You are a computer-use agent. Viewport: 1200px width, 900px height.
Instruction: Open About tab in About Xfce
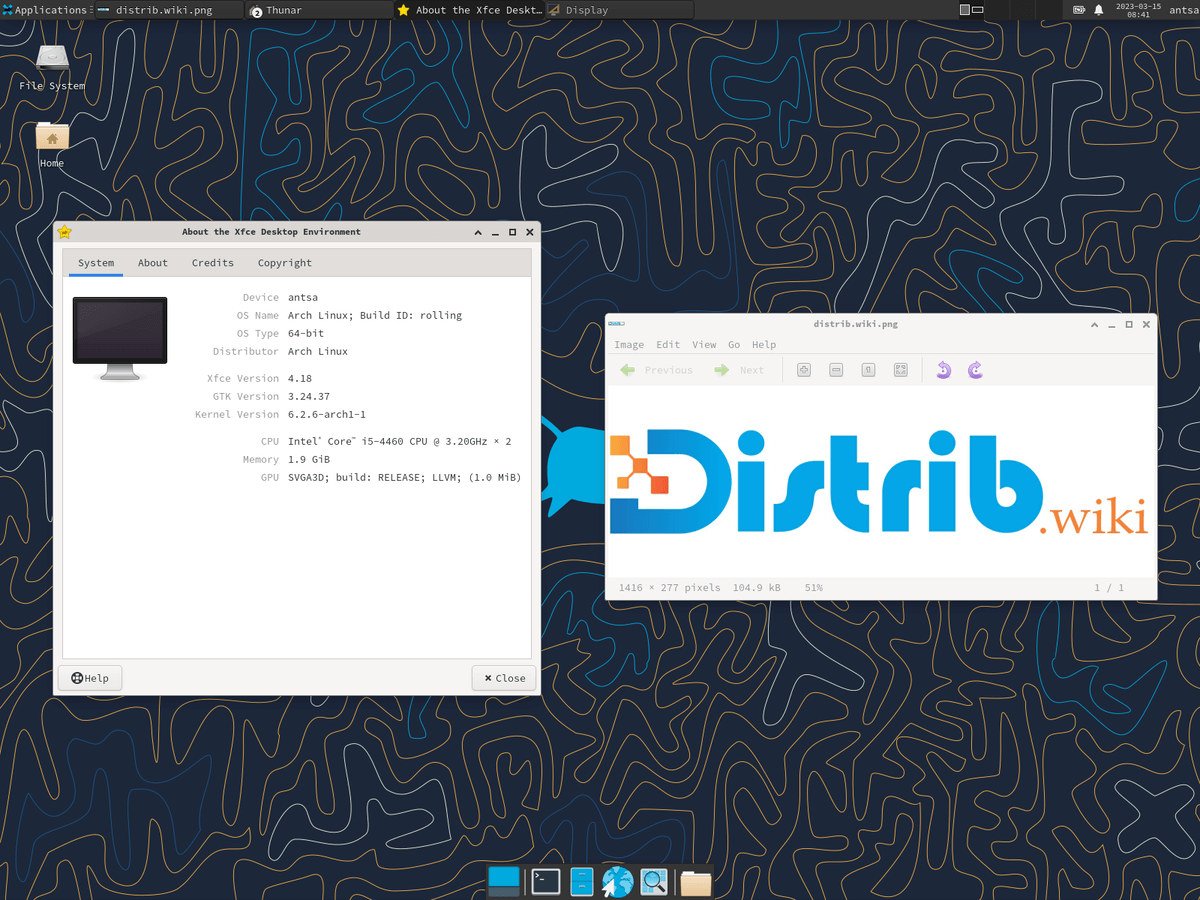pos(153,263)
